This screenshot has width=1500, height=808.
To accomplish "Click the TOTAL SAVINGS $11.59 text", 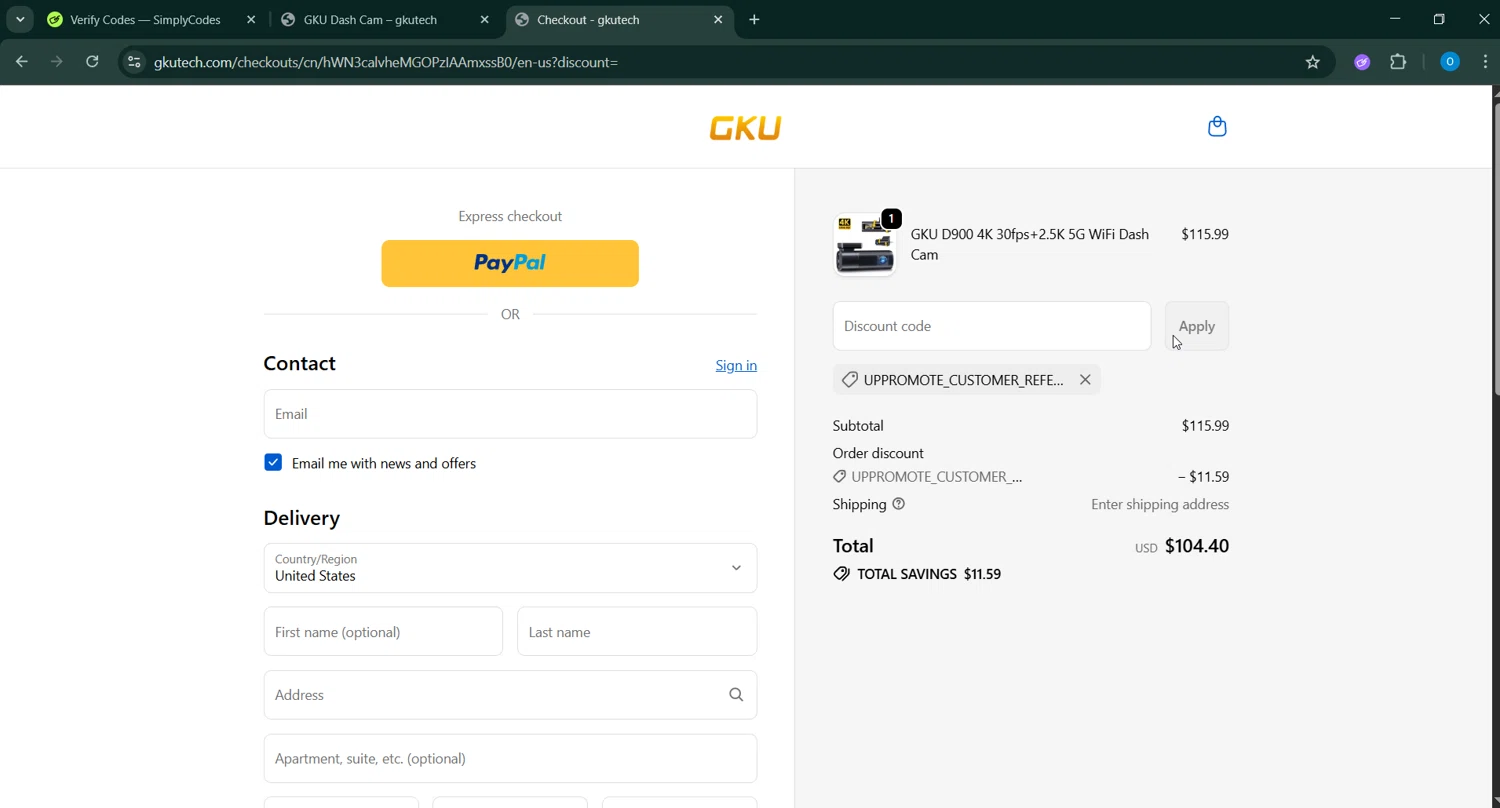I will (929, 574).
